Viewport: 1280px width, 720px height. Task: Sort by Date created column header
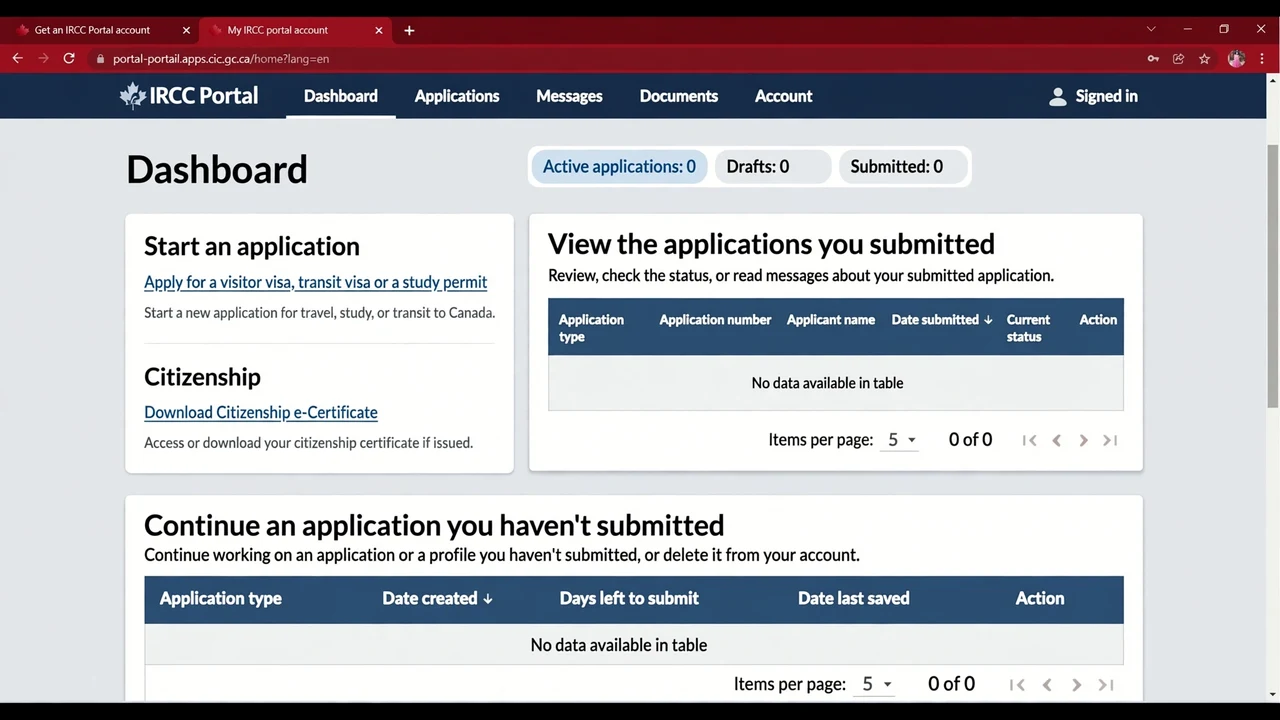(x=437, y=598)
